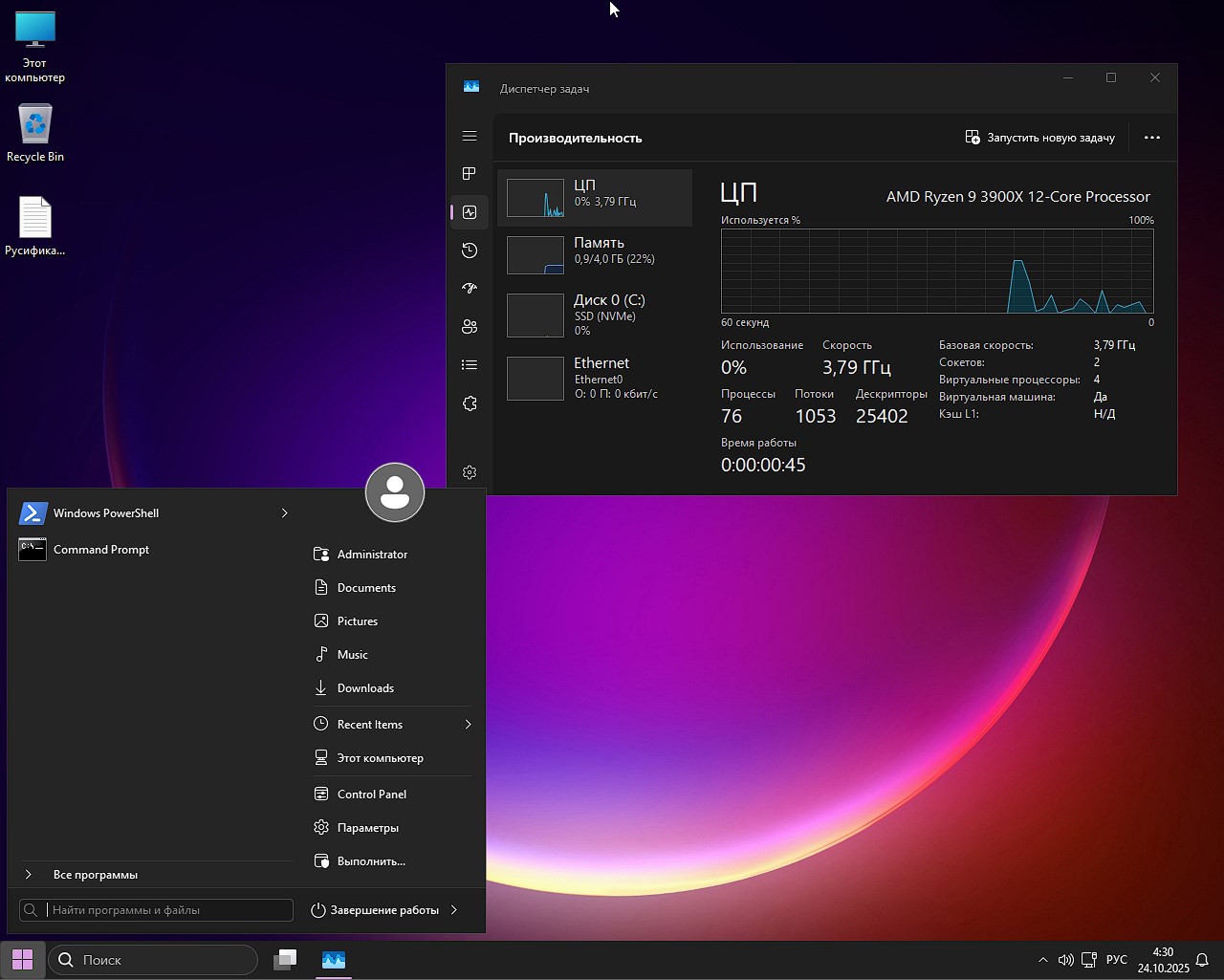This screenshot has width=1224, height=980.
Task: Toggle the hamburger navigation menu in Task Manager
Action: pyautogui.click(x=470, y=137)
